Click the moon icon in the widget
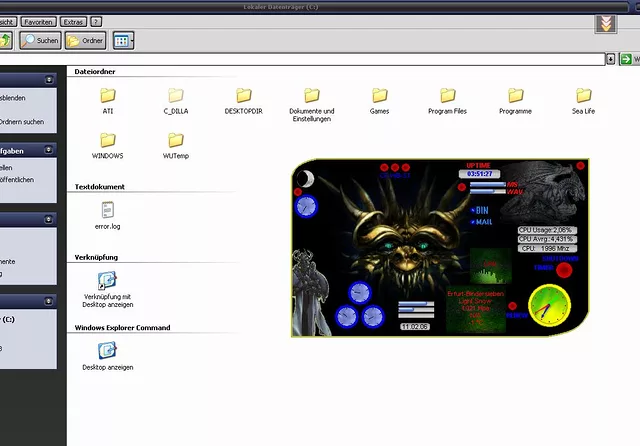The width and height of the screenshot is (640, 446). point(304,179)
